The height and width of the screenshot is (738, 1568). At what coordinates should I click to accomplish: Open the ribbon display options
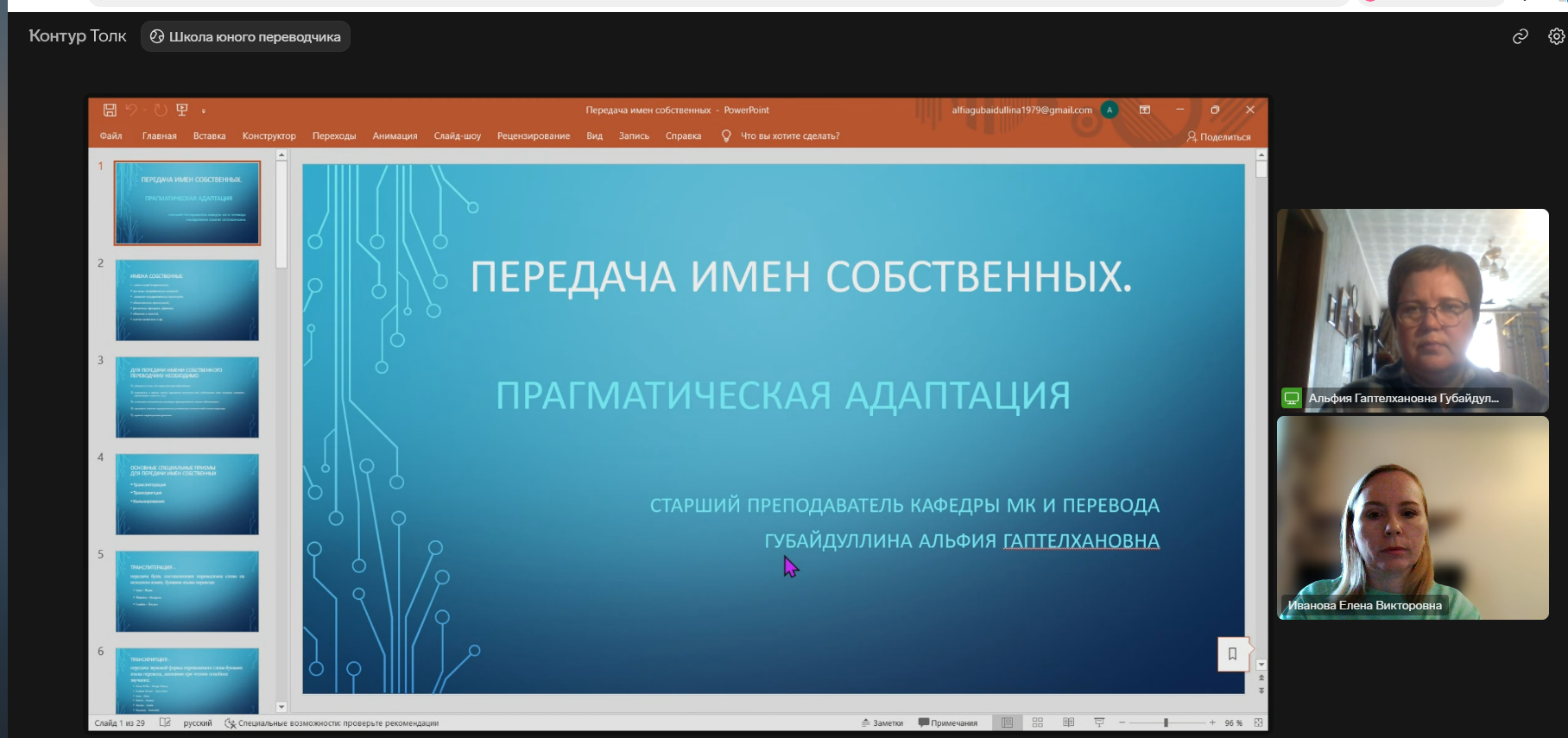coord(1145,110)
